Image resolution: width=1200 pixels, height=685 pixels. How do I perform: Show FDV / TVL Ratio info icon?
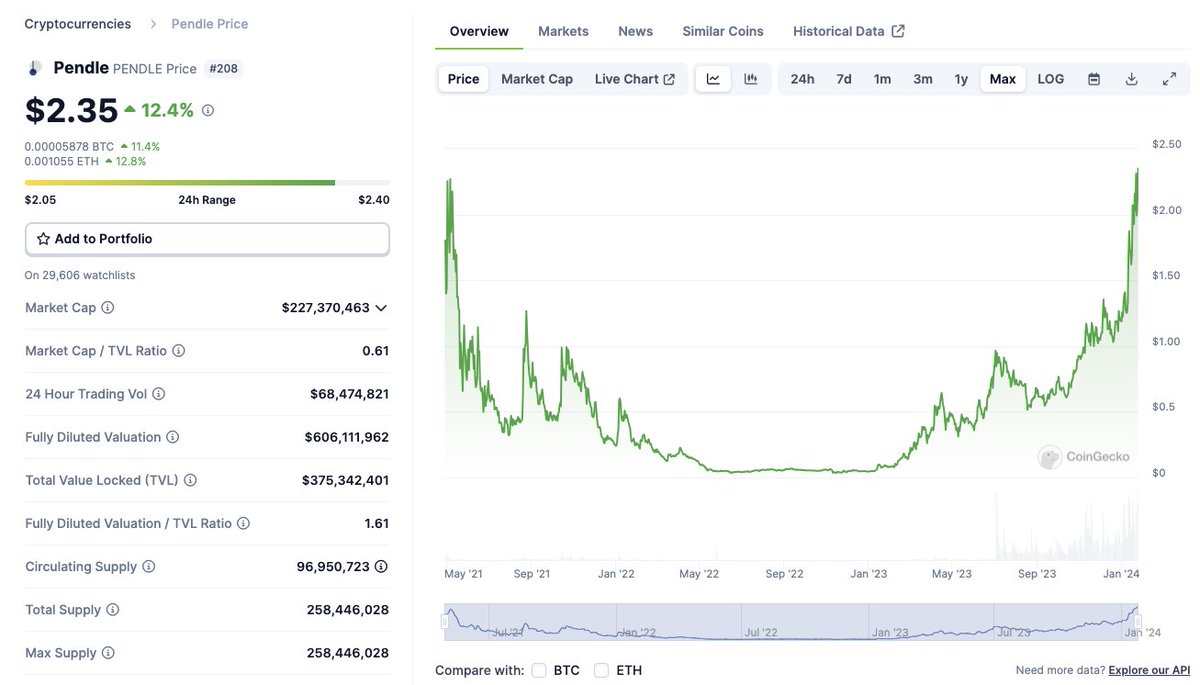(243, 523)
